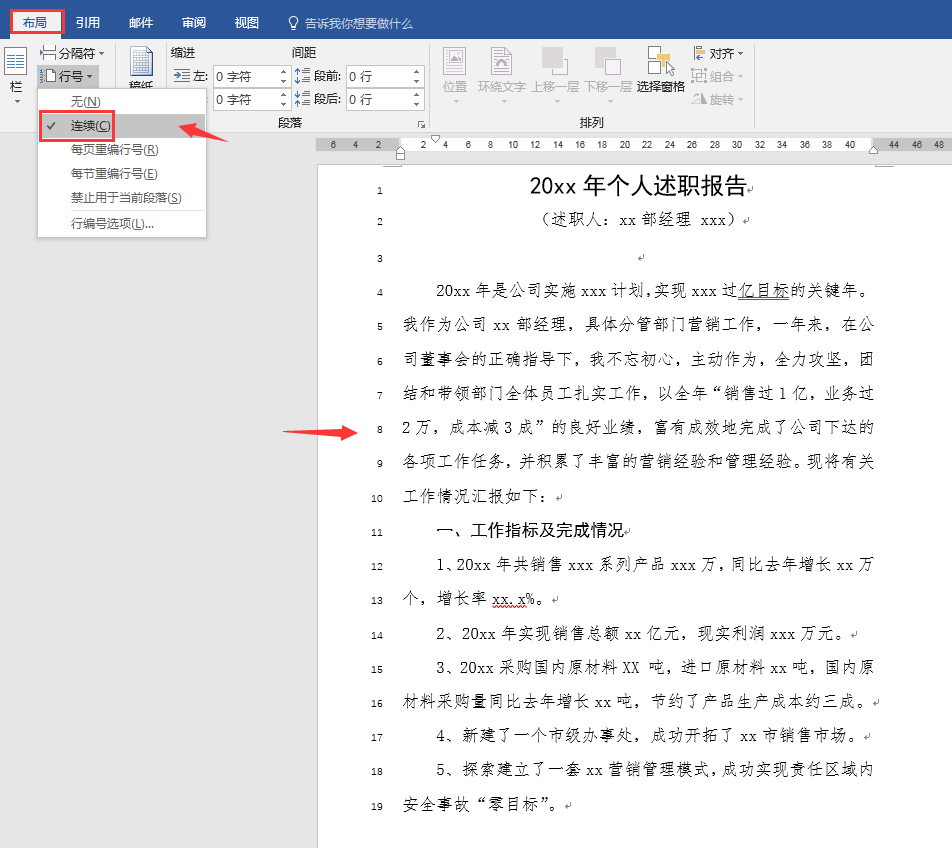Image resolution: width=952 pixels, height=848 pixels.
Task: Click the 位置 position button
Action: pos(455,75)
